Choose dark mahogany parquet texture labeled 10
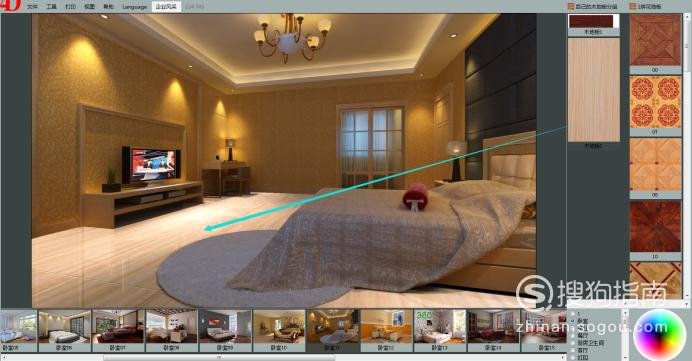 (655, 227)
